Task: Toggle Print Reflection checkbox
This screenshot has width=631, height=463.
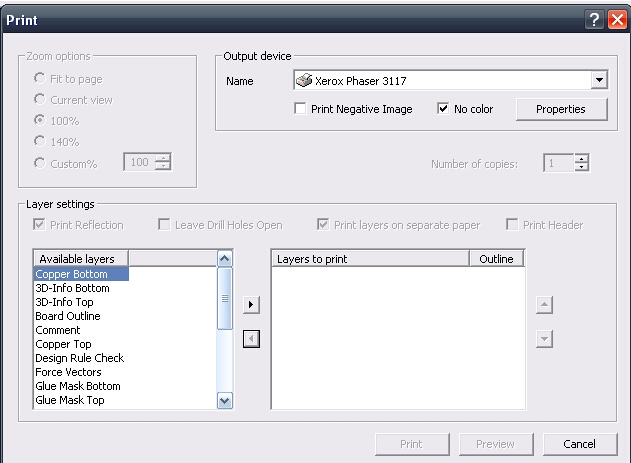Action: pyautogui.click(x=39, y=224)
